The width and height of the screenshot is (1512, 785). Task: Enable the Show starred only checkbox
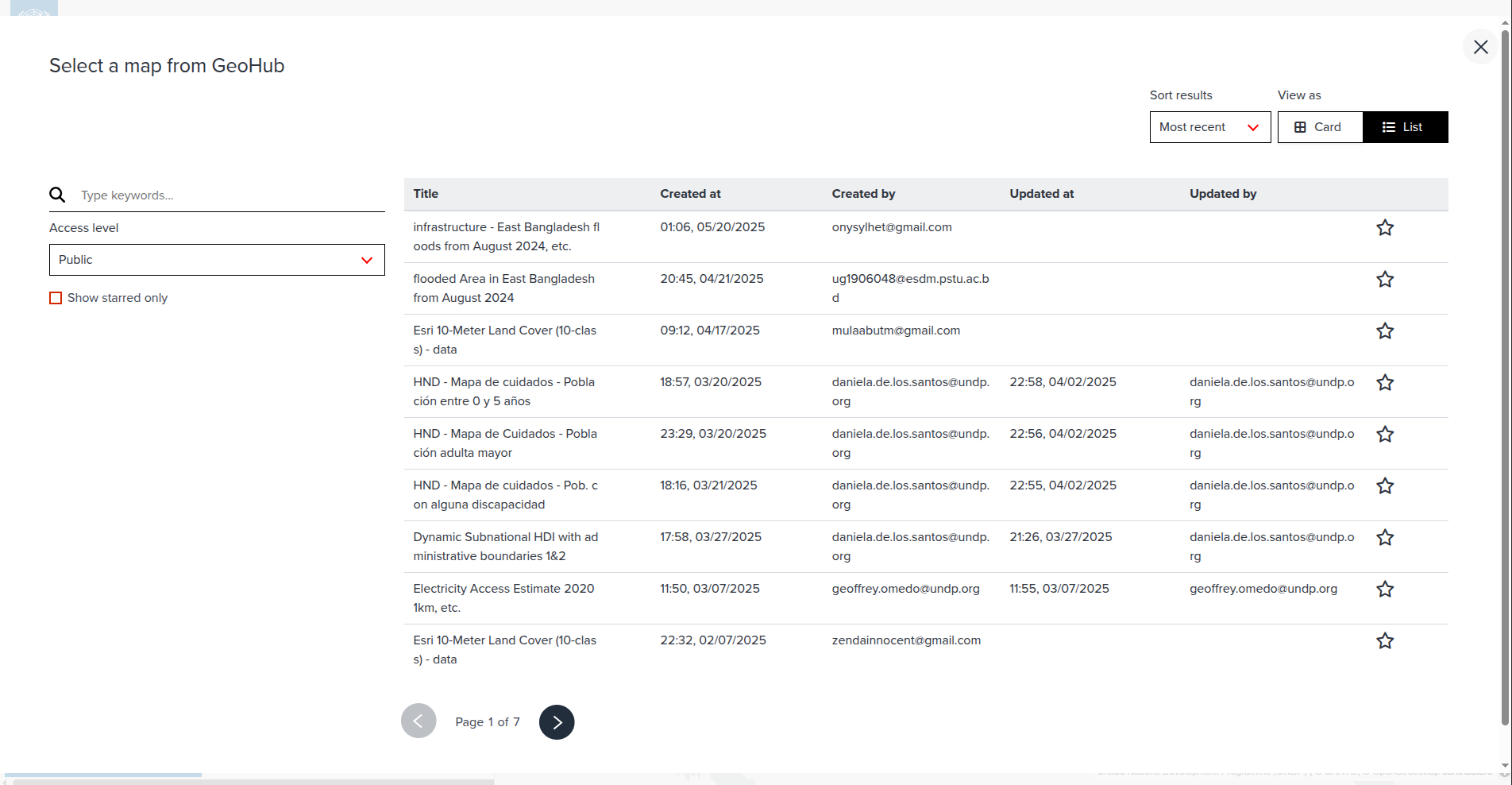click(55, 298)
